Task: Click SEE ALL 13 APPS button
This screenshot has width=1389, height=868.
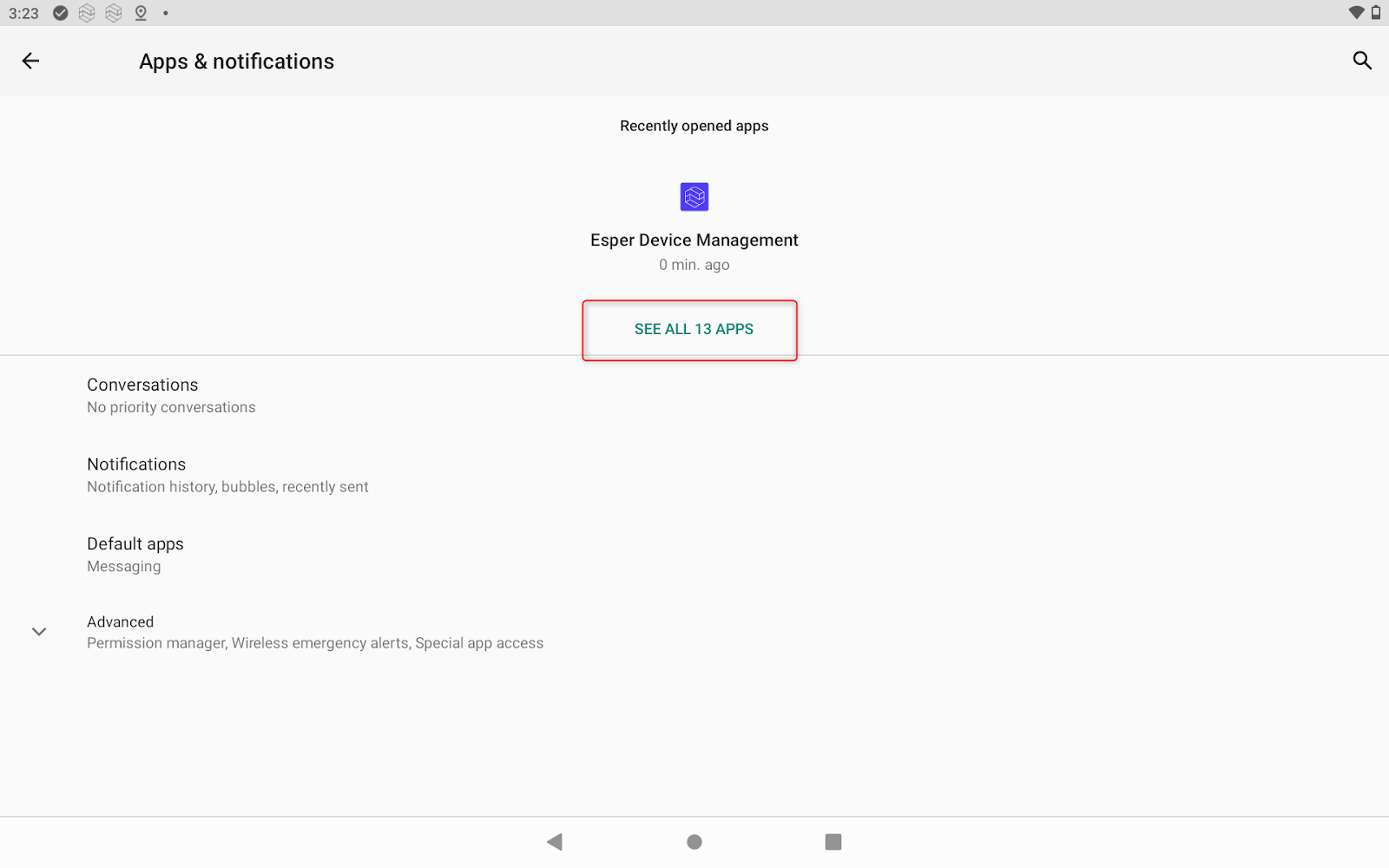Action: tap(694, 329)
